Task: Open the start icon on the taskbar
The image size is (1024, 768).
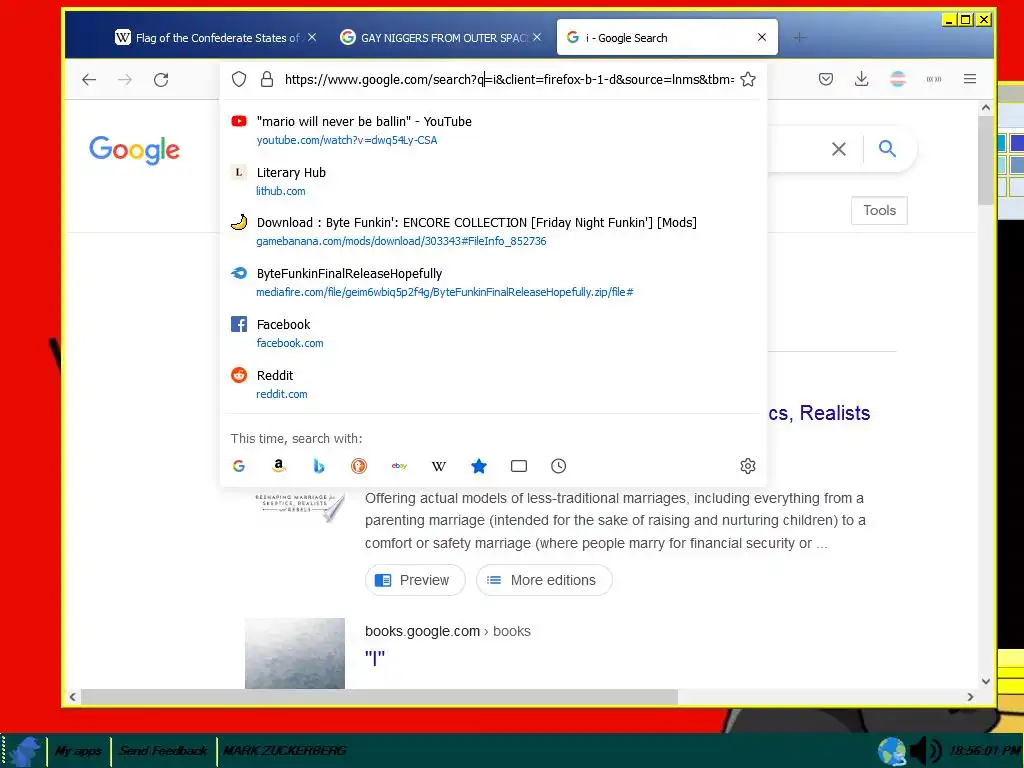Action: [x=23, y=751]
